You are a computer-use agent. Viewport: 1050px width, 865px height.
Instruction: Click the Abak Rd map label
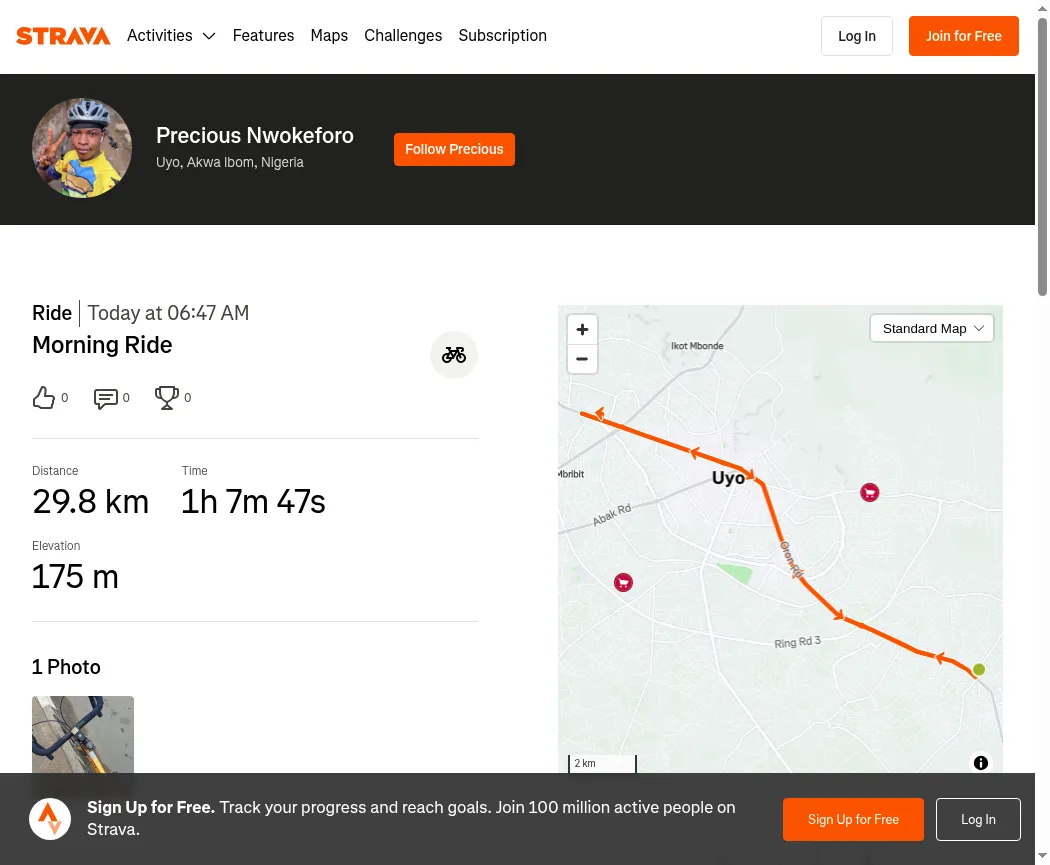pyautogui.click(x=612, y=515)
